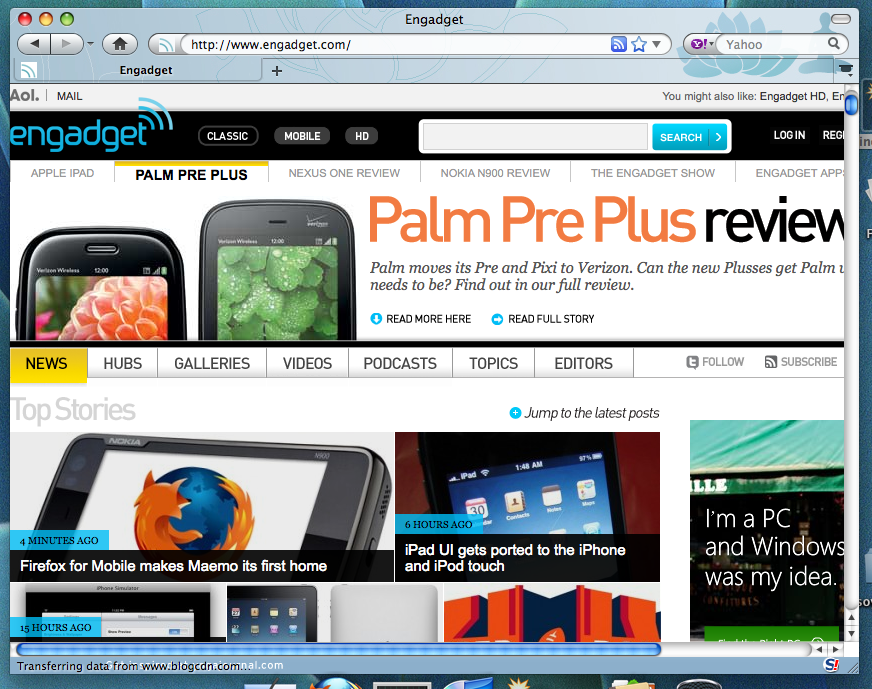Click the S! icon in the status bar

tap(831, 665)
